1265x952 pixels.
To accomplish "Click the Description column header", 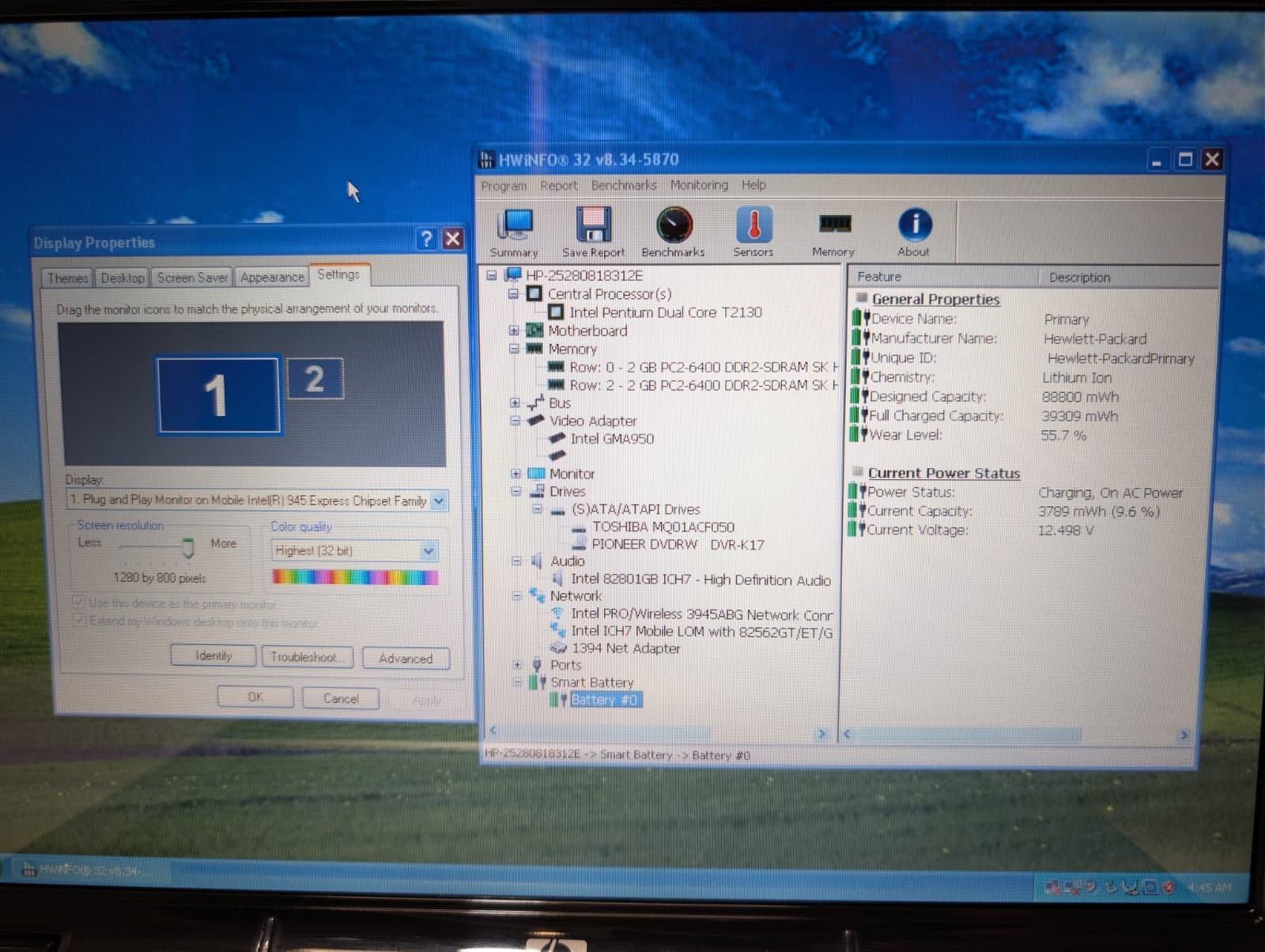I will tap(1130, 278).
